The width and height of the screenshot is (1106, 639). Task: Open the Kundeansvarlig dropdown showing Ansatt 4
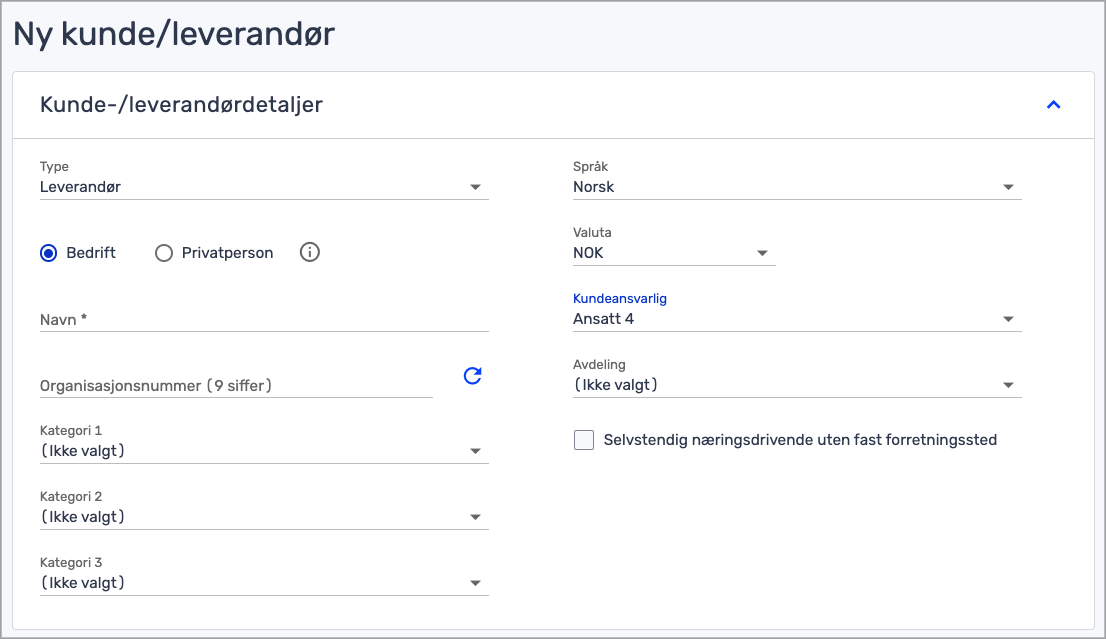(796, 319)
